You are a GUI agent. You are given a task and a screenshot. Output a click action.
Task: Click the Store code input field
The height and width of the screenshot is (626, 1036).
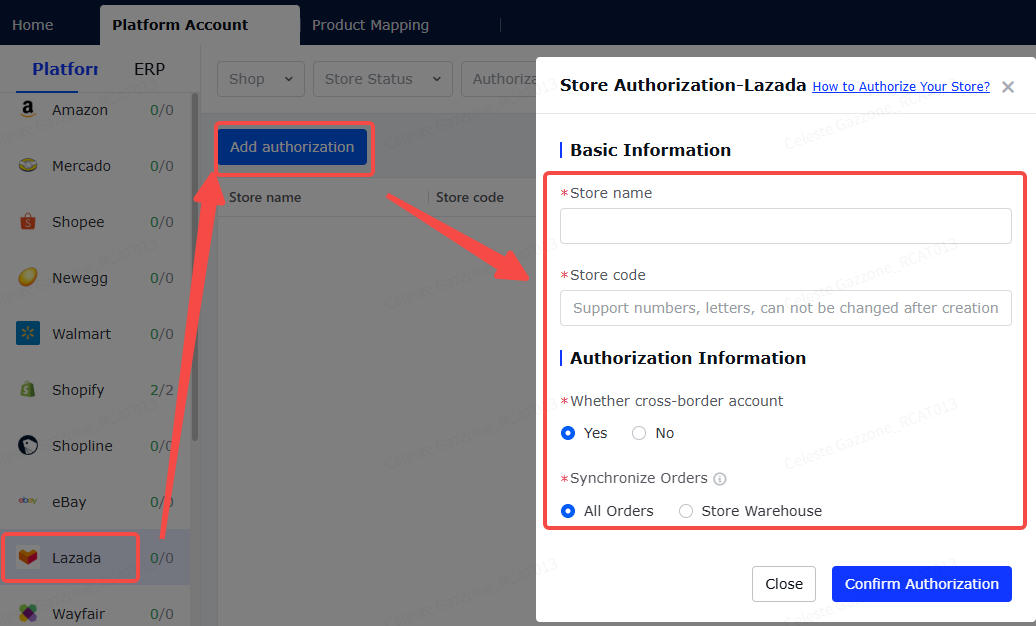pos(786,308)
